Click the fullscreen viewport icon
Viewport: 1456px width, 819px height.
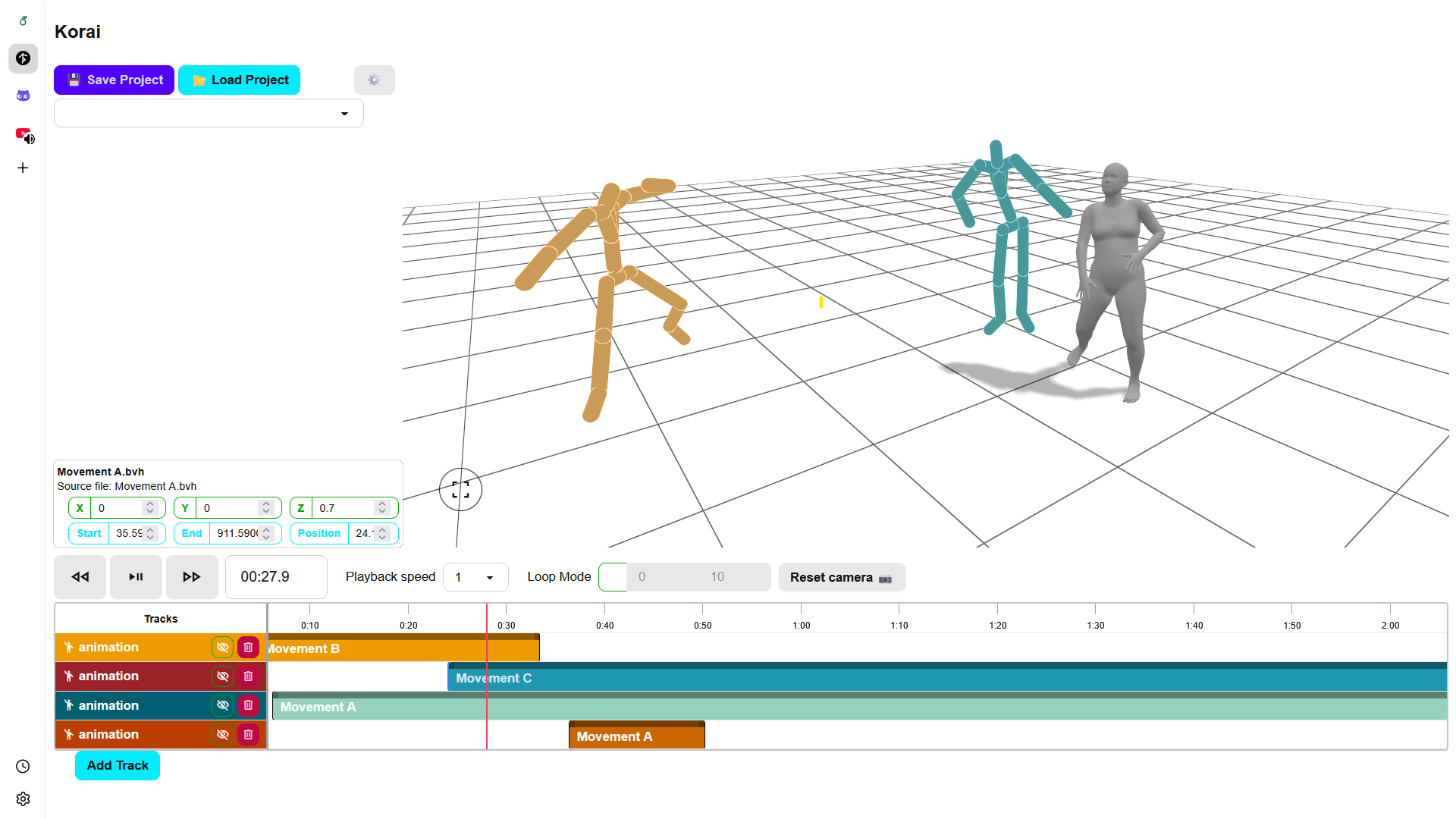tap(460, 490)
